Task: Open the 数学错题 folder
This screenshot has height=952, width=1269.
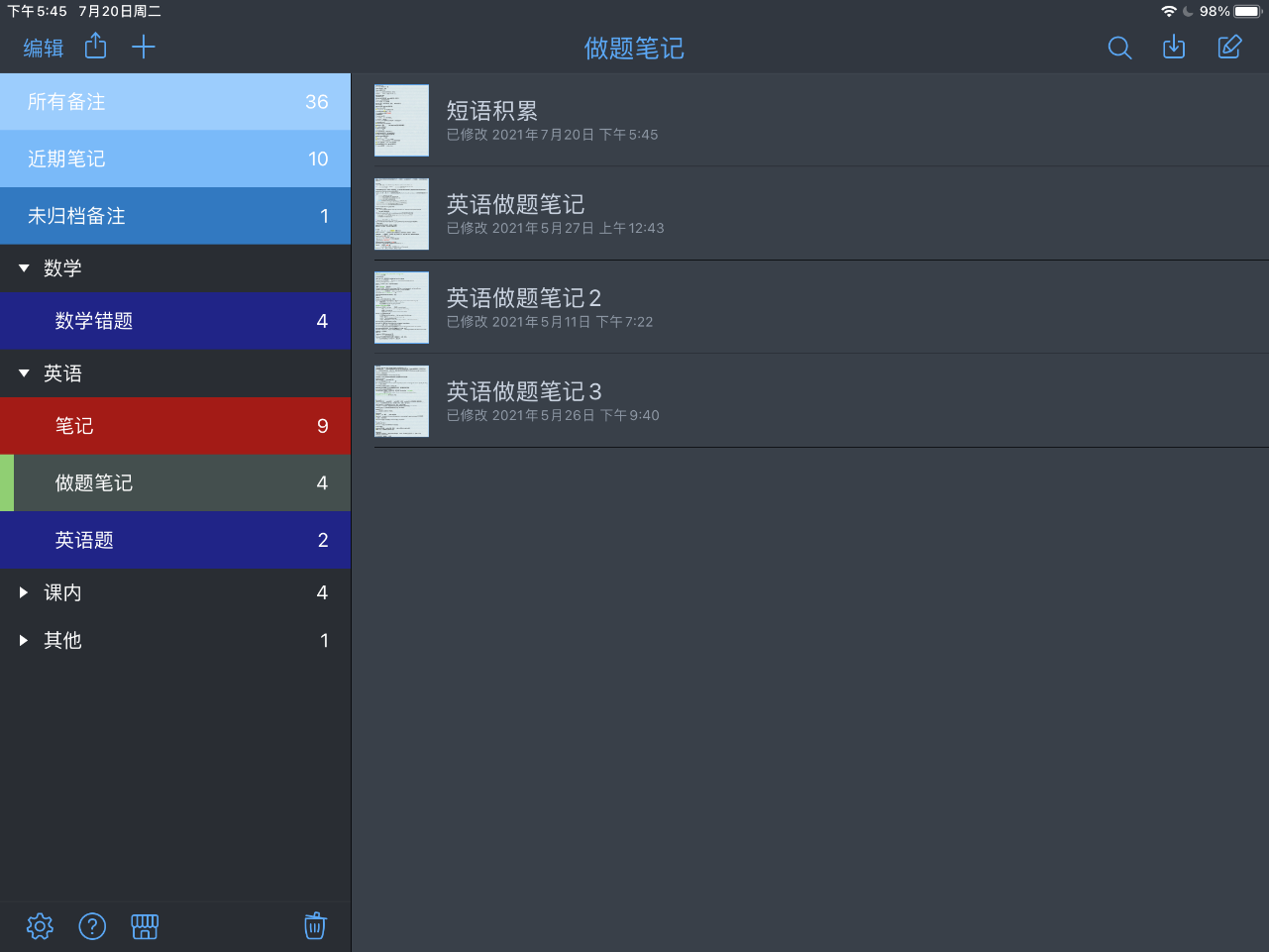Action: [x=175, y=321]
